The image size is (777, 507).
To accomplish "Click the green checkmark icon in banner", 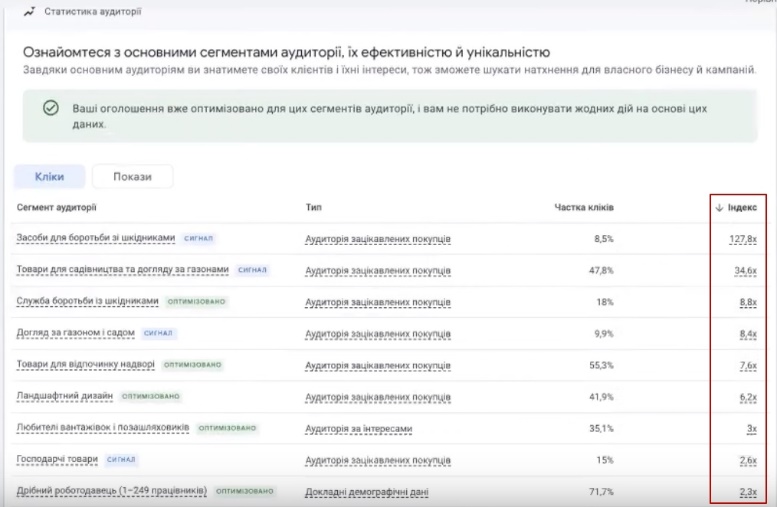I will pyautogui.click(x=50, y=108).
